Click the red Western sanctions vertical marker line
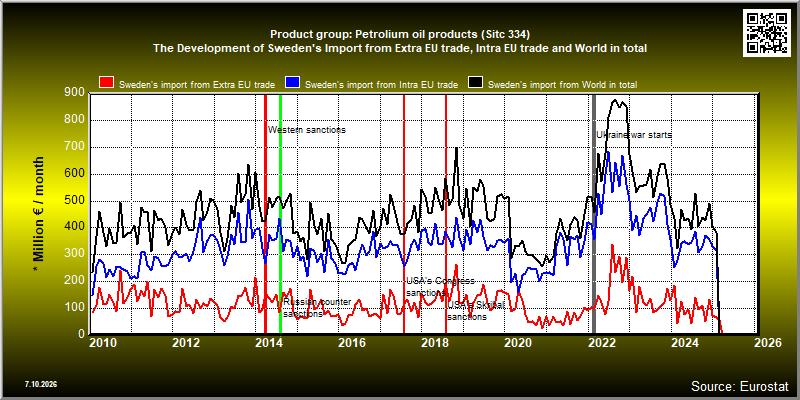Image resolution: width=800 pixels, height=400 pixels. click(x=265, y=214)
